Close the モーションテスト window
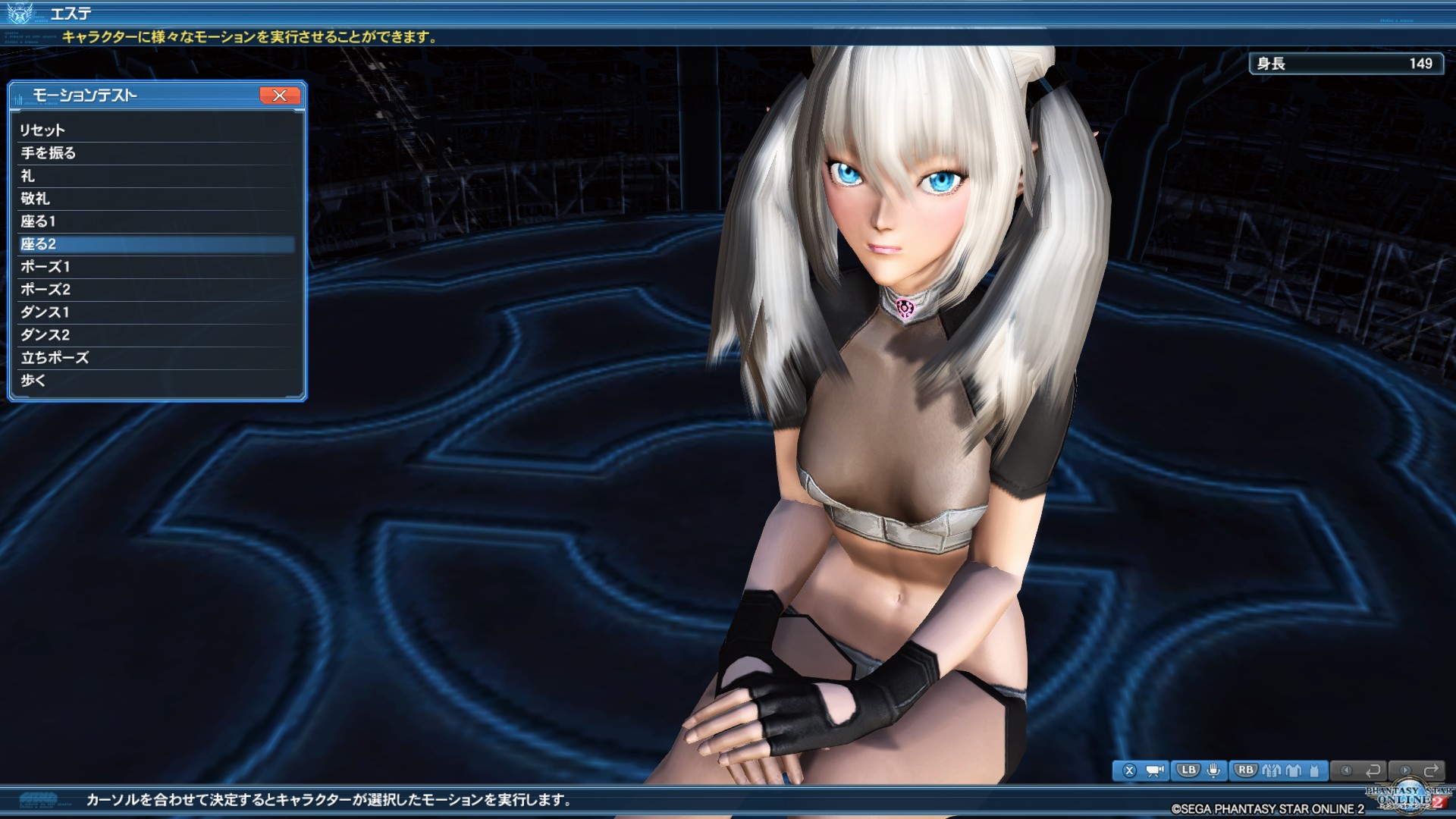This screenshot has height=819, width=1456. pos(280,95)
